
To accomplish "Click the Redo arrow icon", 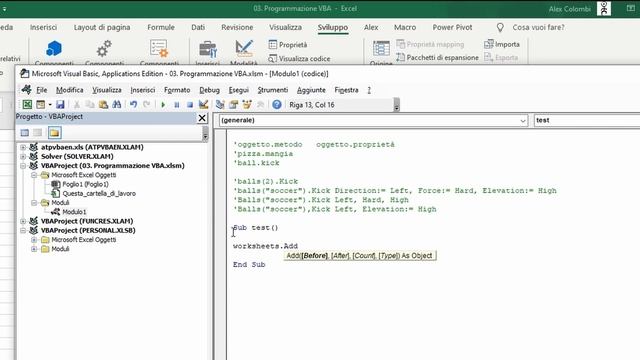I will (147, 105).
